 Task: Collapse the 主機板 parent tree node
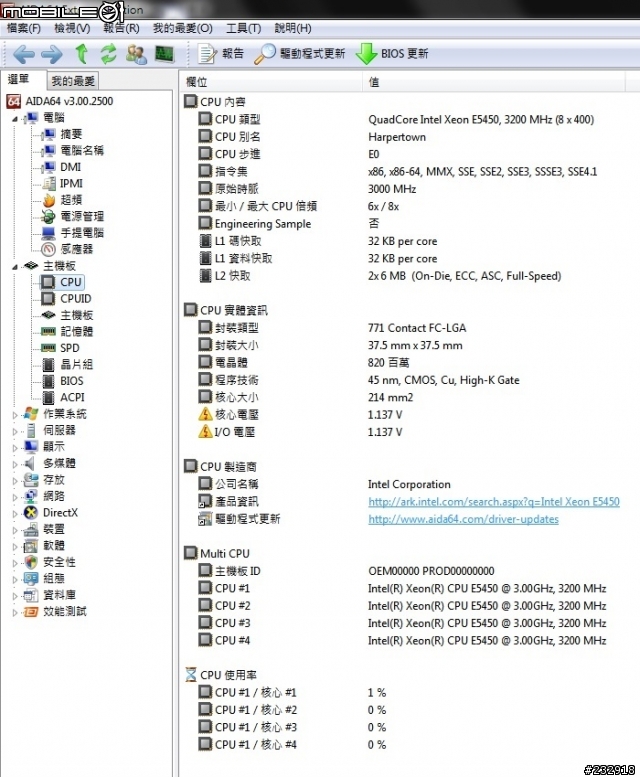pyautogui.click(x=15, y=267)
